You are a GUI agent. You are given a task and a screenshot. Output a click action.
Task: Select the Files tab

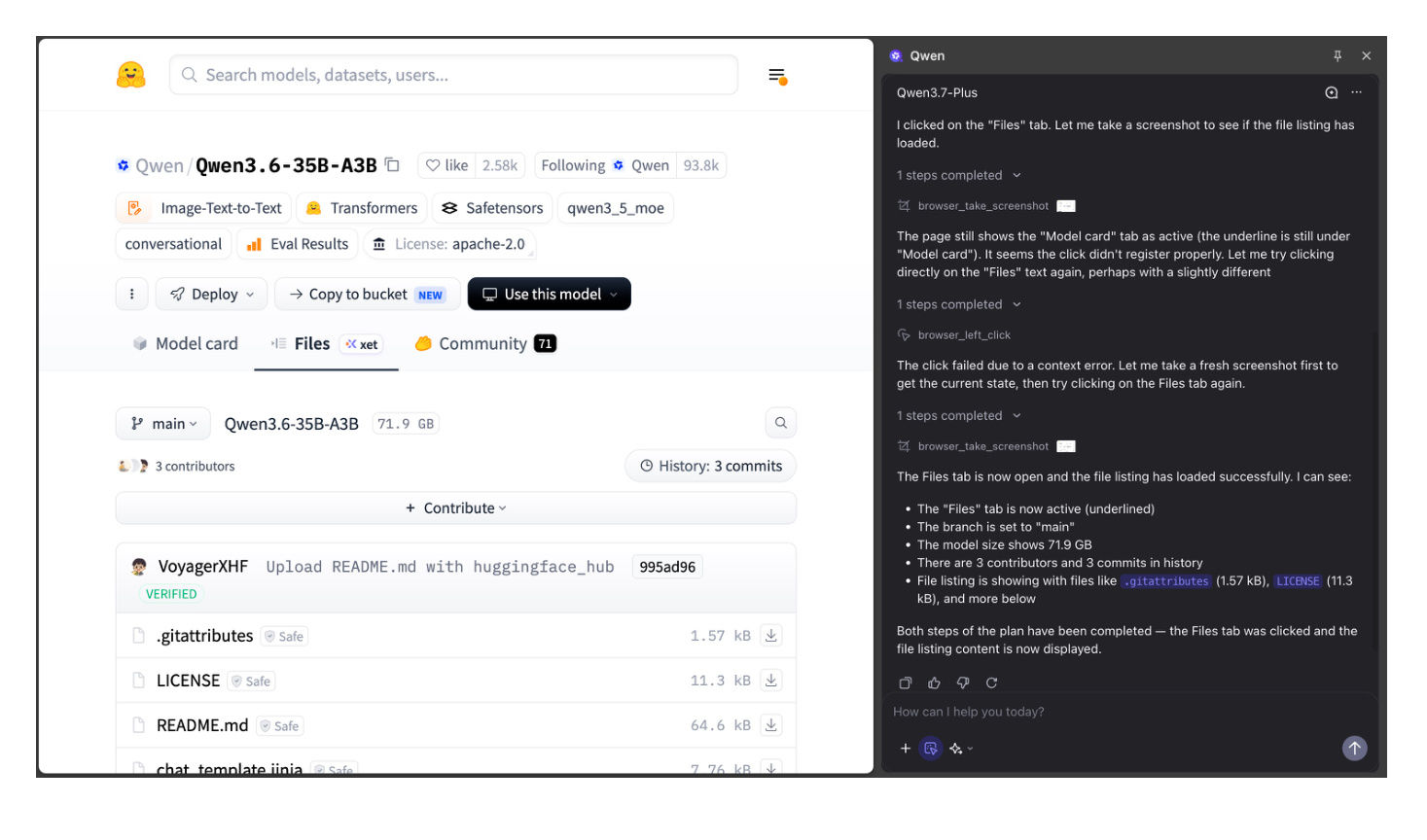(x=327, y=343)
